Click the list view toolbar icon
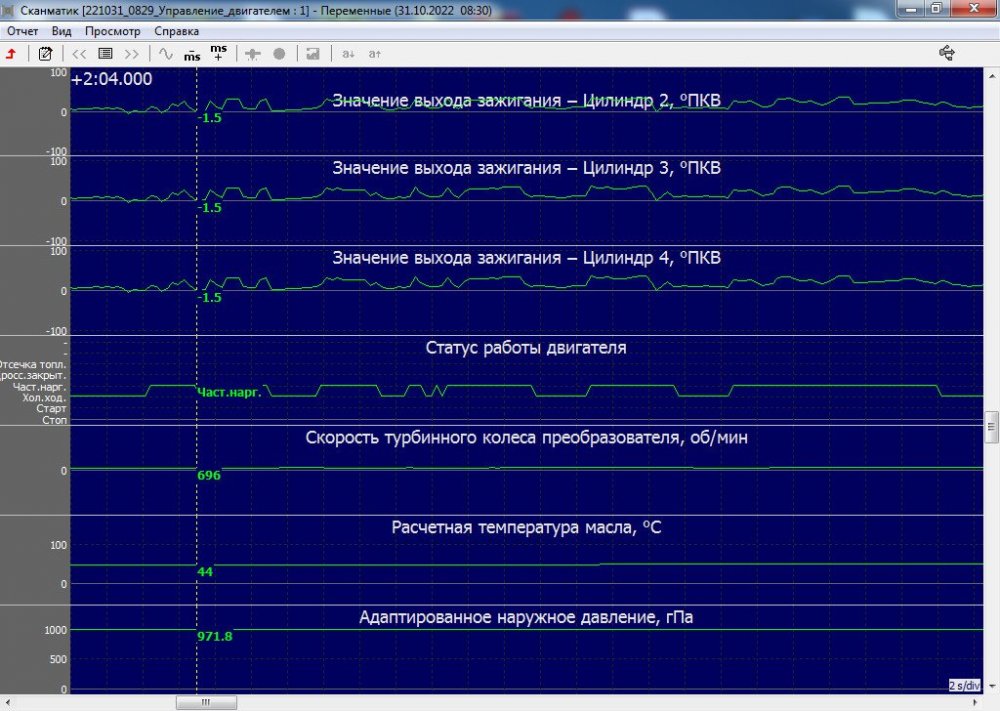Image resolution: width=1000 pixels, height=711 pixels. point(105,53)
